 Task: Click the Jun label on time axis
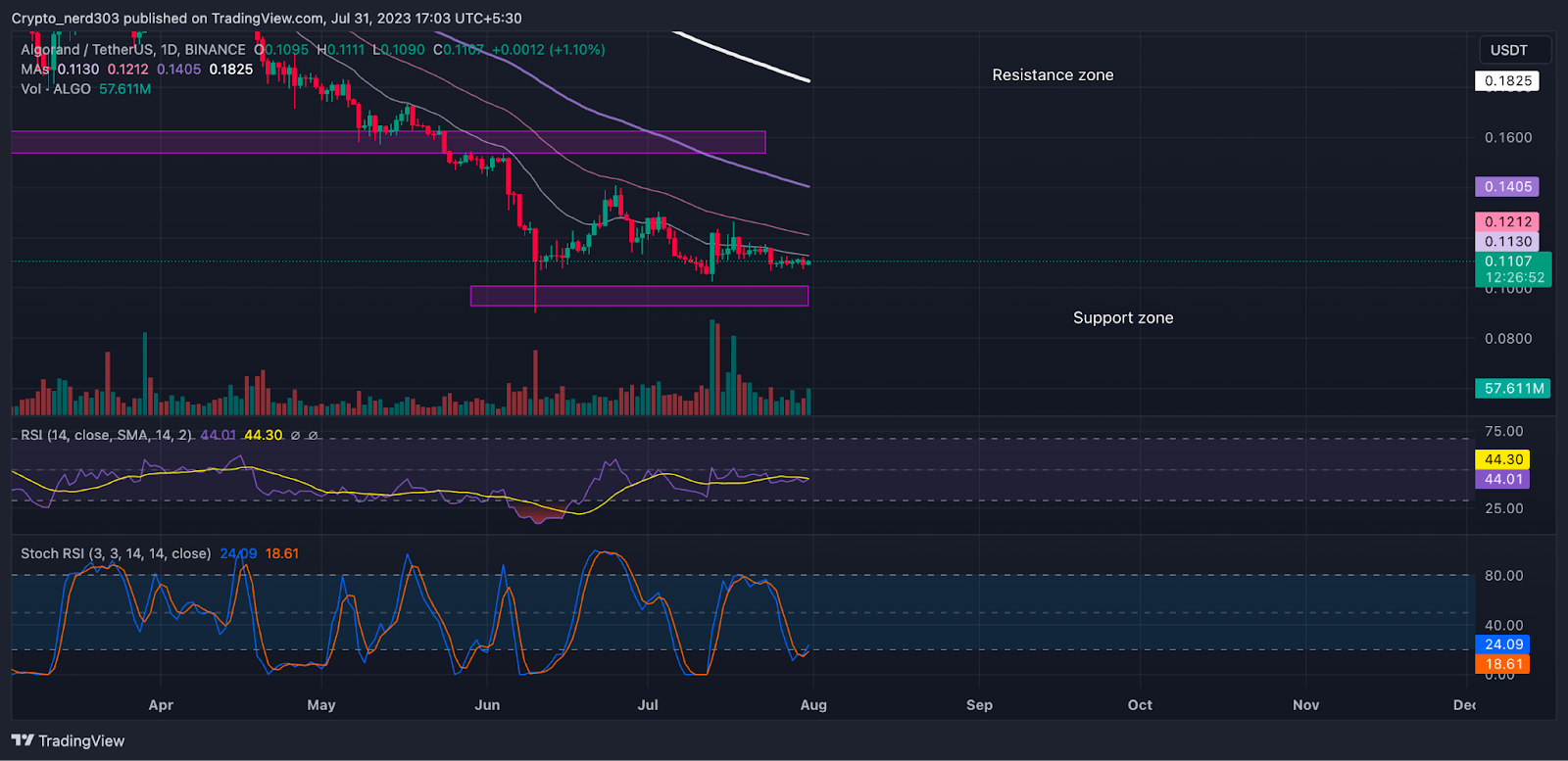click(x=487, y=705)
